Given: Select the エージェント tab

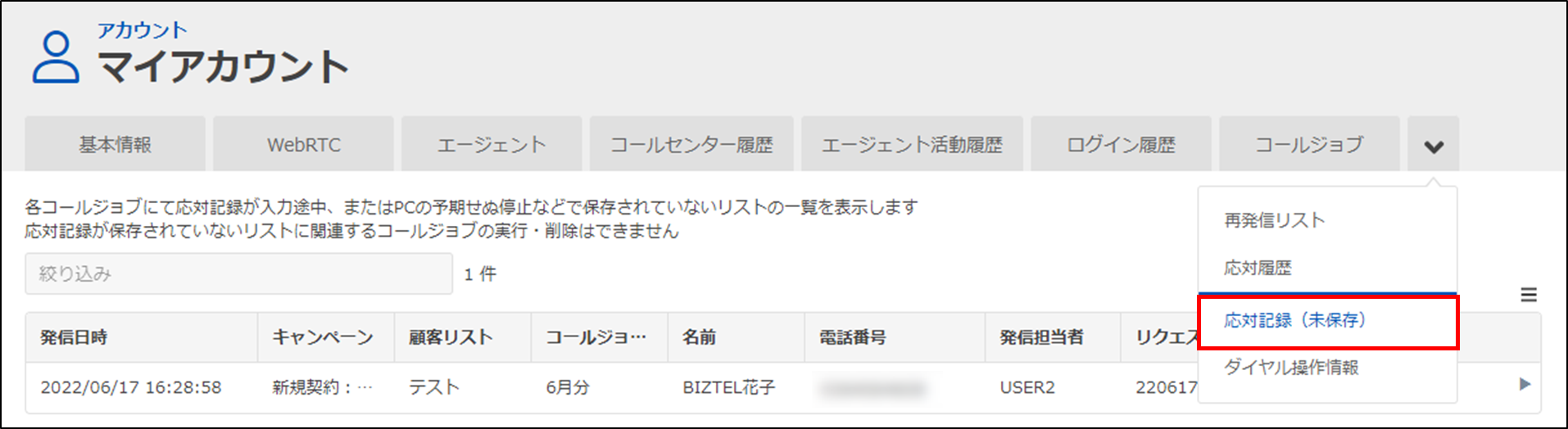Looking at the screenshot, I should [492, 145].
